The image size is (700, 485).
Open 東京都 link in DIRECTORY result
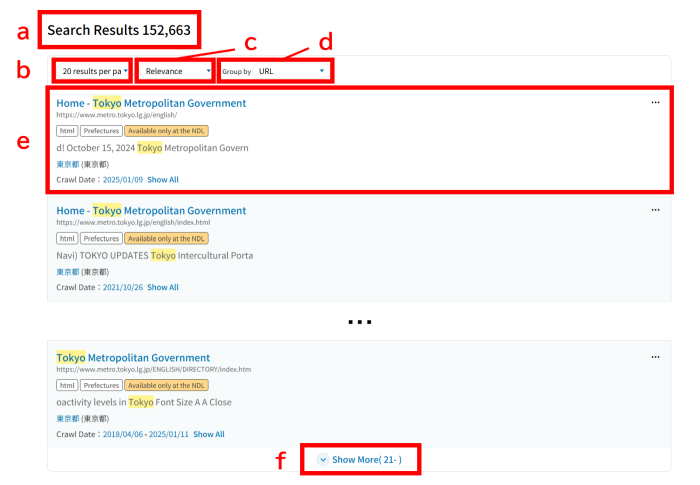[x=67, y=418]
